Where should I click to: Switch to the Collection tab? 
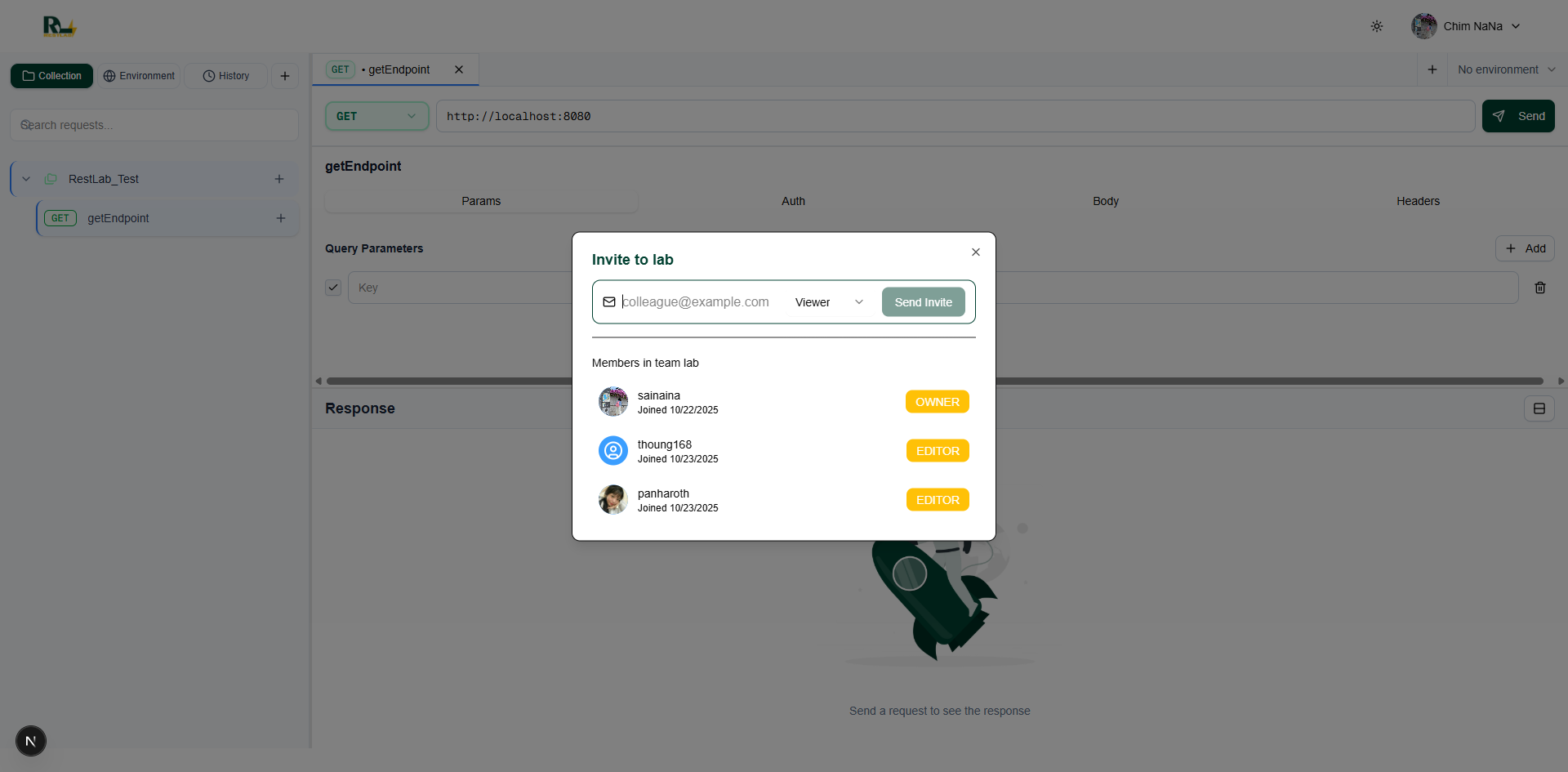pos(51,76)
